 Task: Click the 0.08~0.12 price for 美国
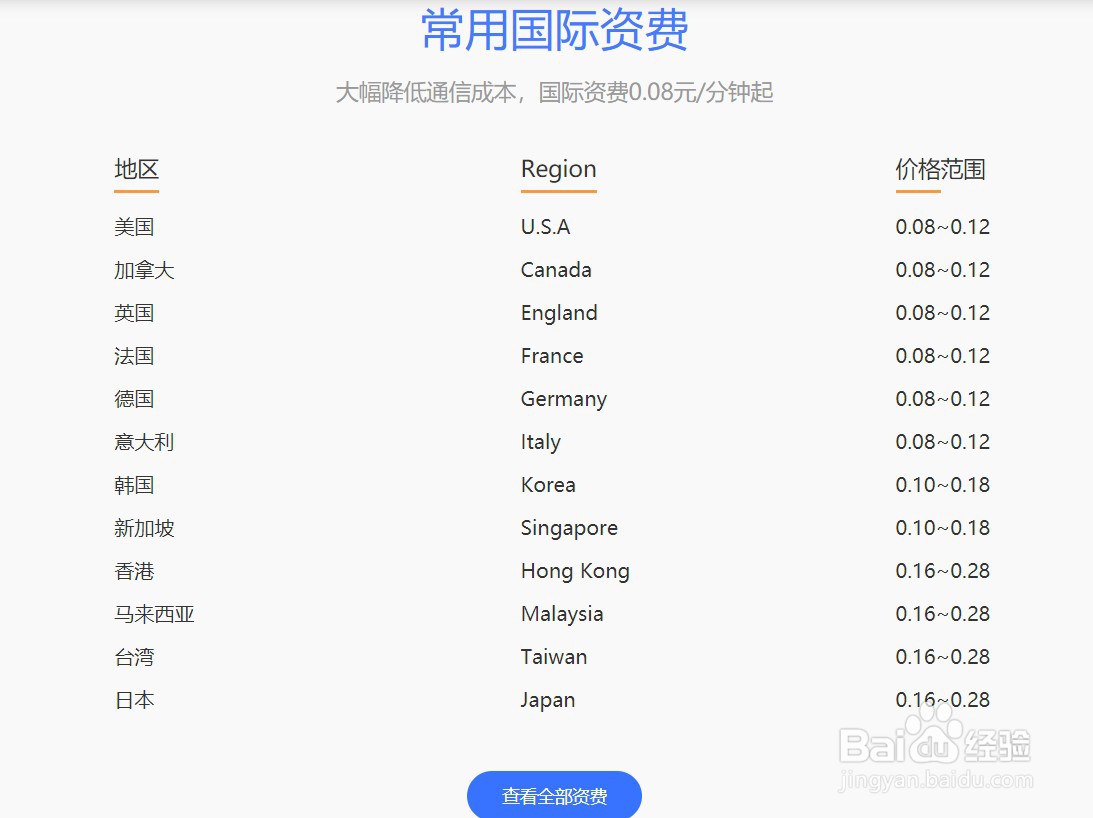pyautogui.click(x=941, y=226)
